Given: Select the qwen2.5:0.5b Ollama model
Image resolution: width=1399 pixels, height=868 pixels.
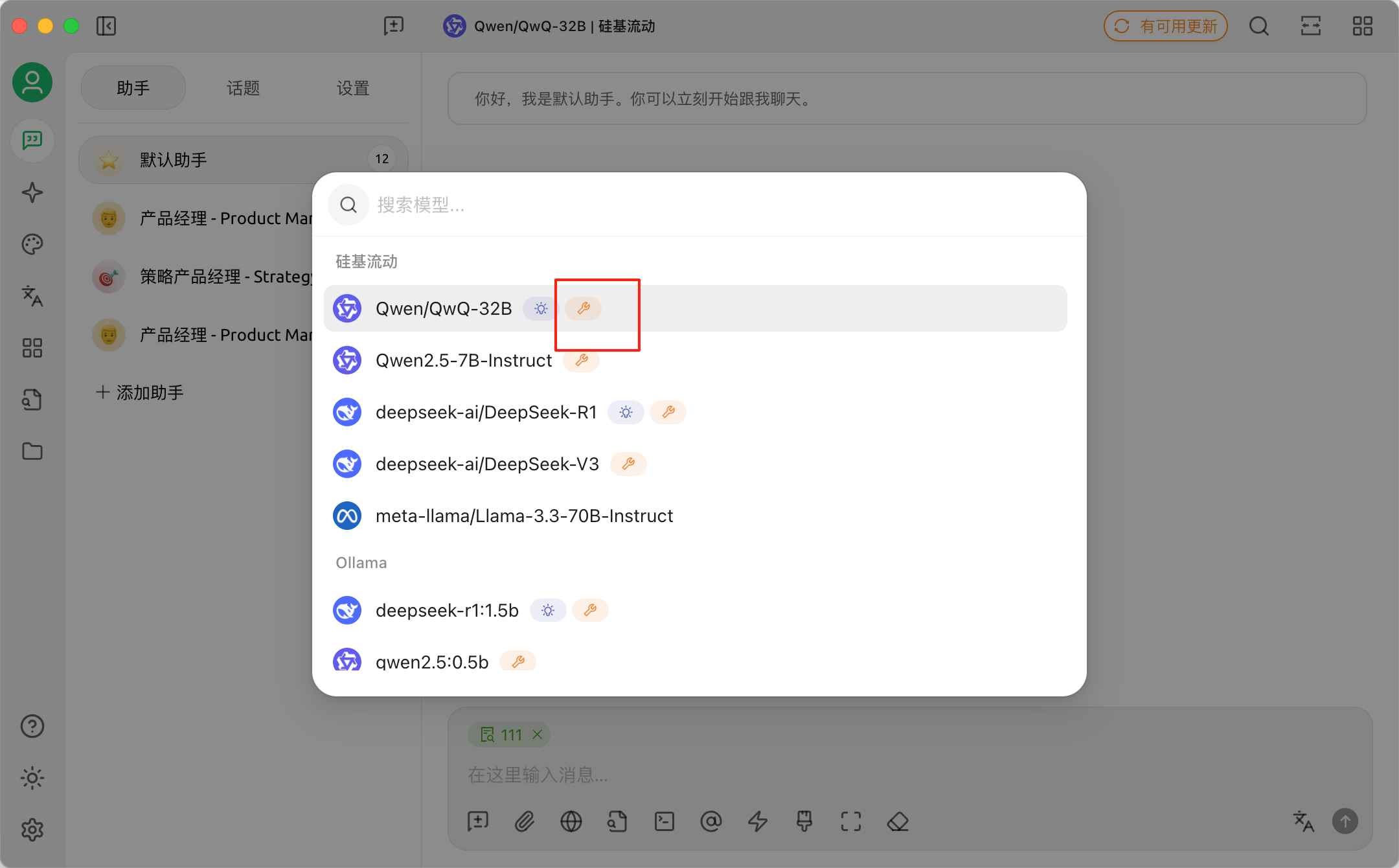Looking at the screenshot, I should tap(696, 659).
